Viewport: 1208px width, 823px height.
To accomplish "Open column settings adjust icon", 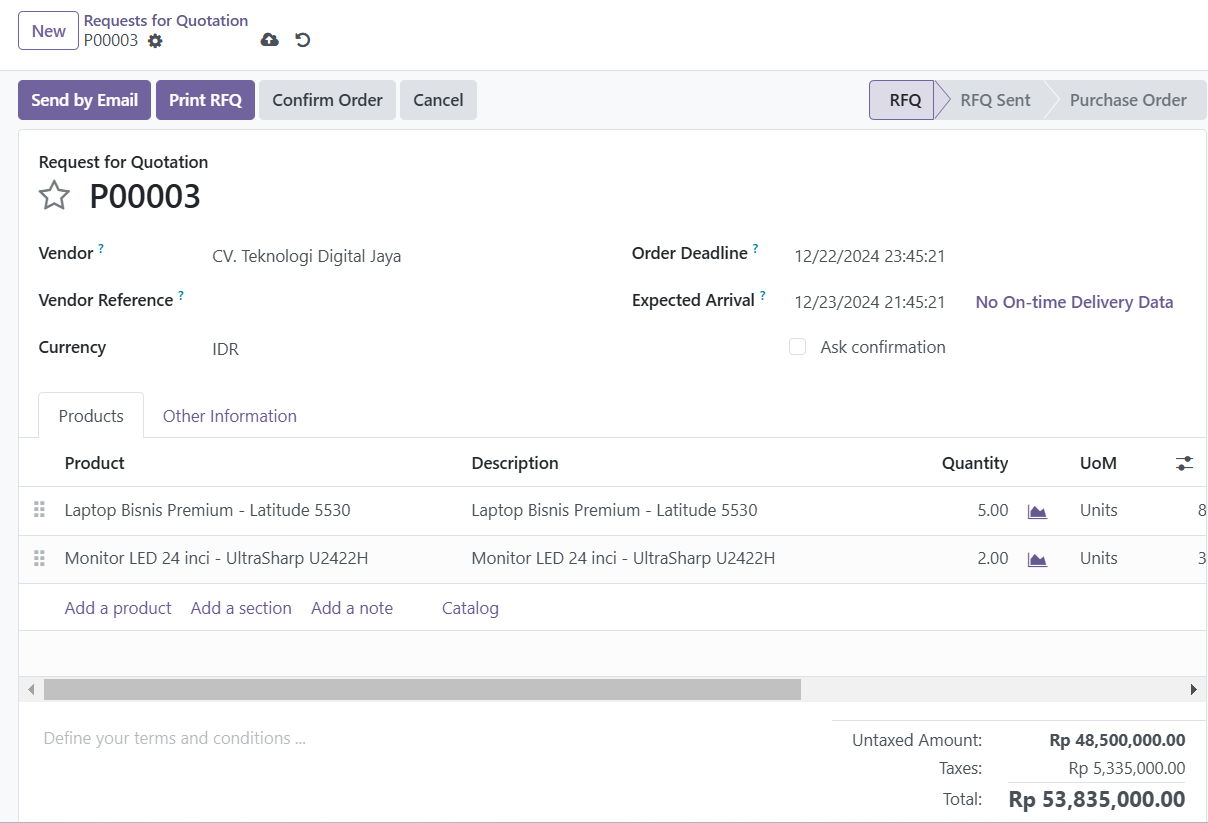I will click(x=1184, y=463).
